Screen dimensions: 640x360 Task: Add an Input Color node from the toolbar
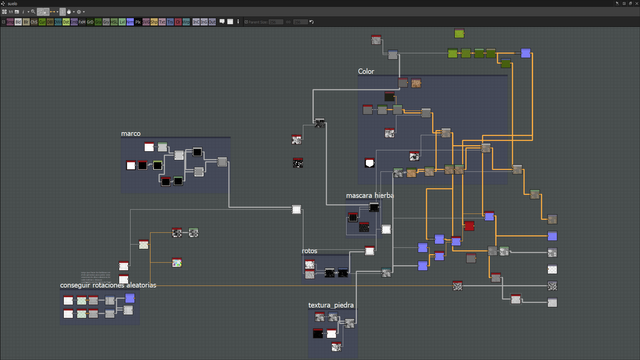196,22
